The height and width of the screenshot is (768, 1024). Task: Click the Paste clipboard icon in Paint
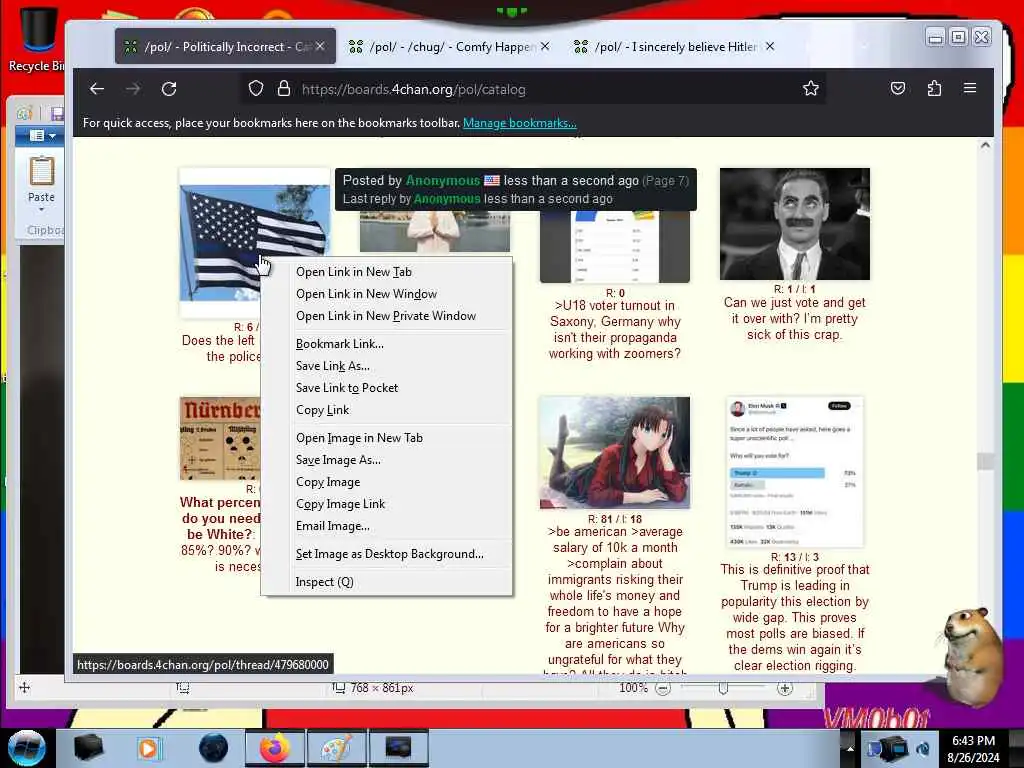[x=41, y=171]
